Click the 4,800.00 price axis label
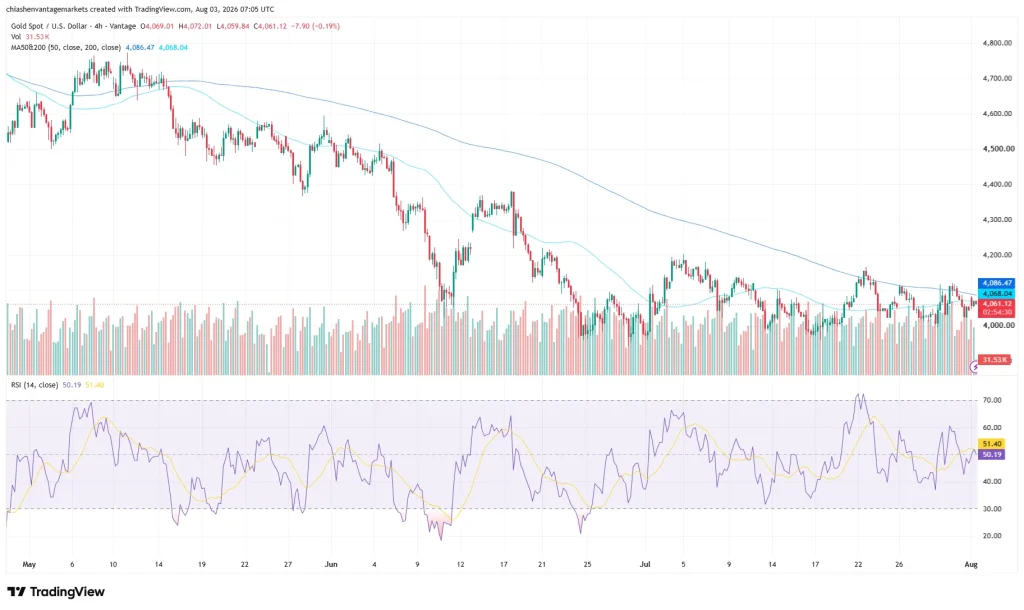The height and width of the screenshot is (610, 1024). pyautogui.click(x=998, y=43)
